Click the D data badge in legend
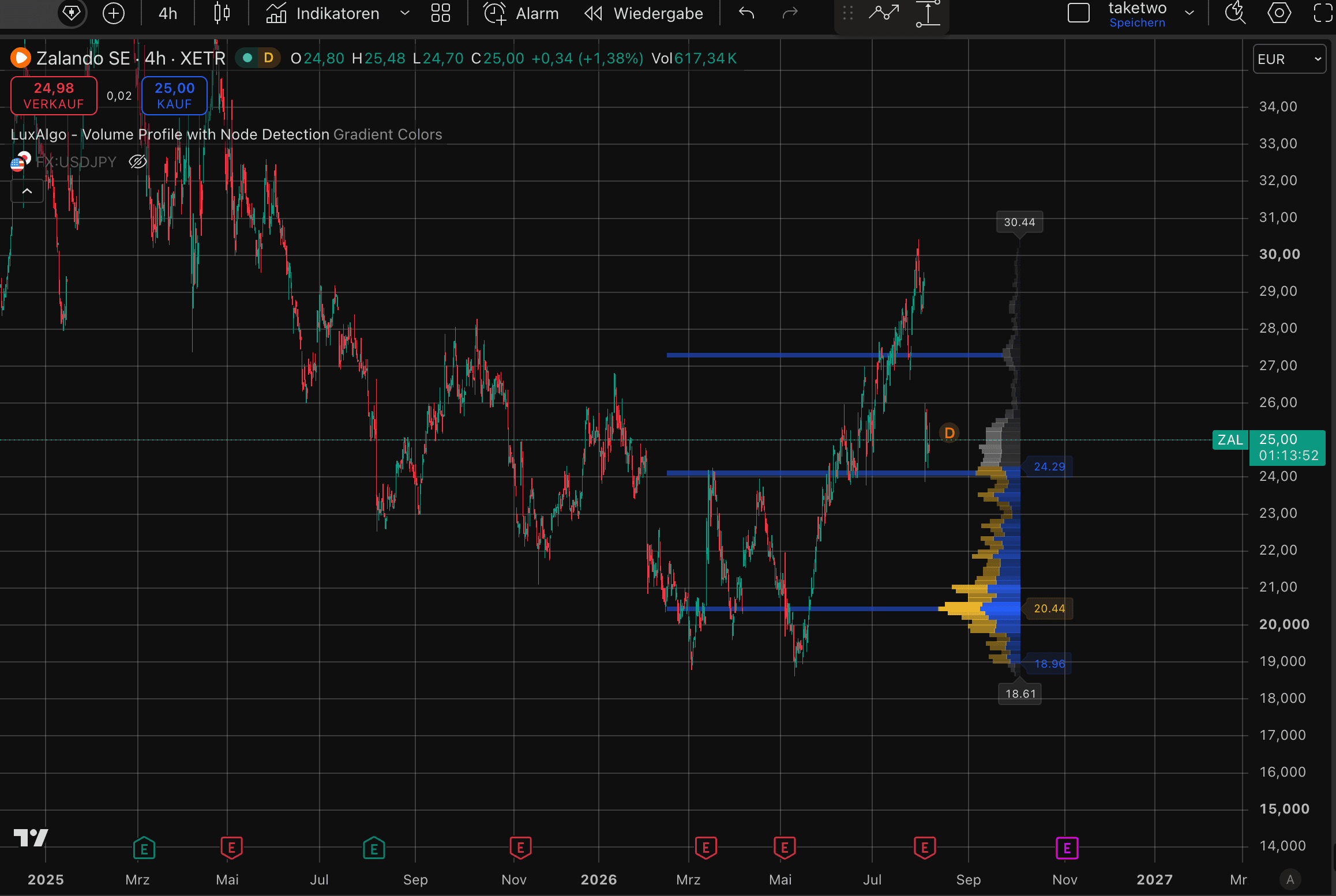 (268, 58)
